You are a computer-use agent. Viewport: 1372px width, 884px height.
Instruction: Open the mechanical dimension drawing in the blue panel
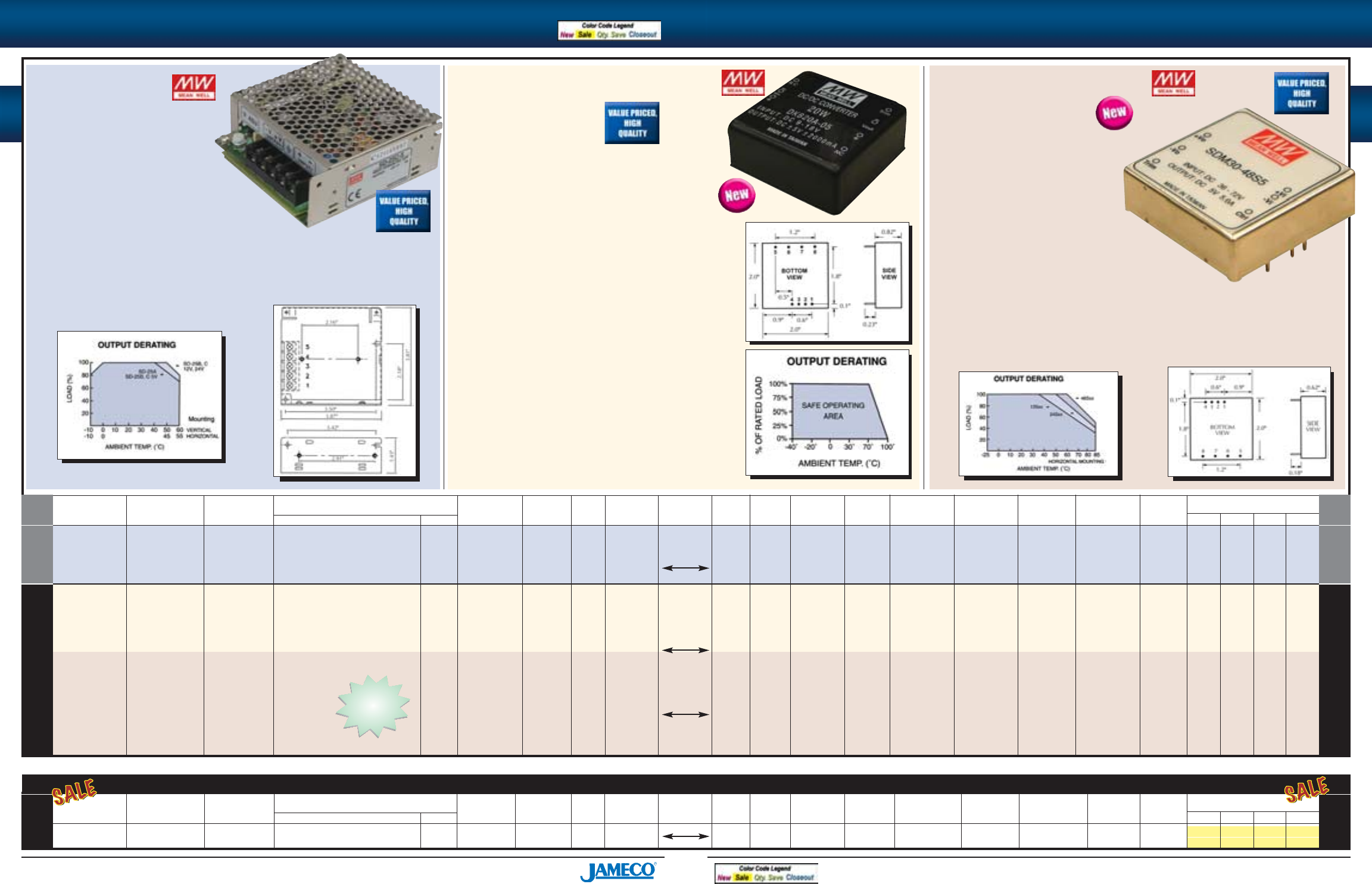pos(345,391)
